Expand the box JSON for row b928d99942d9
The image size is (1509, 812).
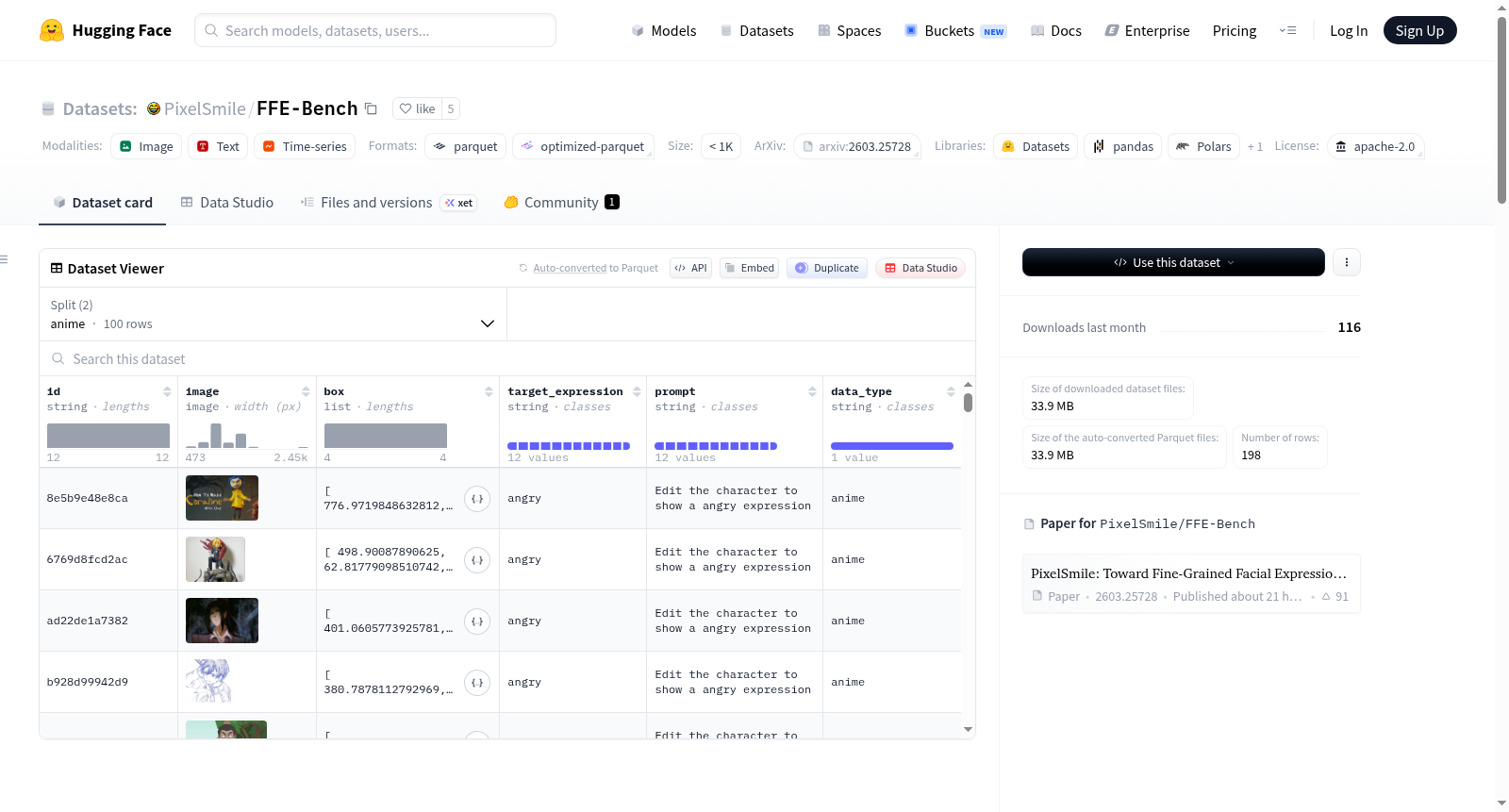477,682
